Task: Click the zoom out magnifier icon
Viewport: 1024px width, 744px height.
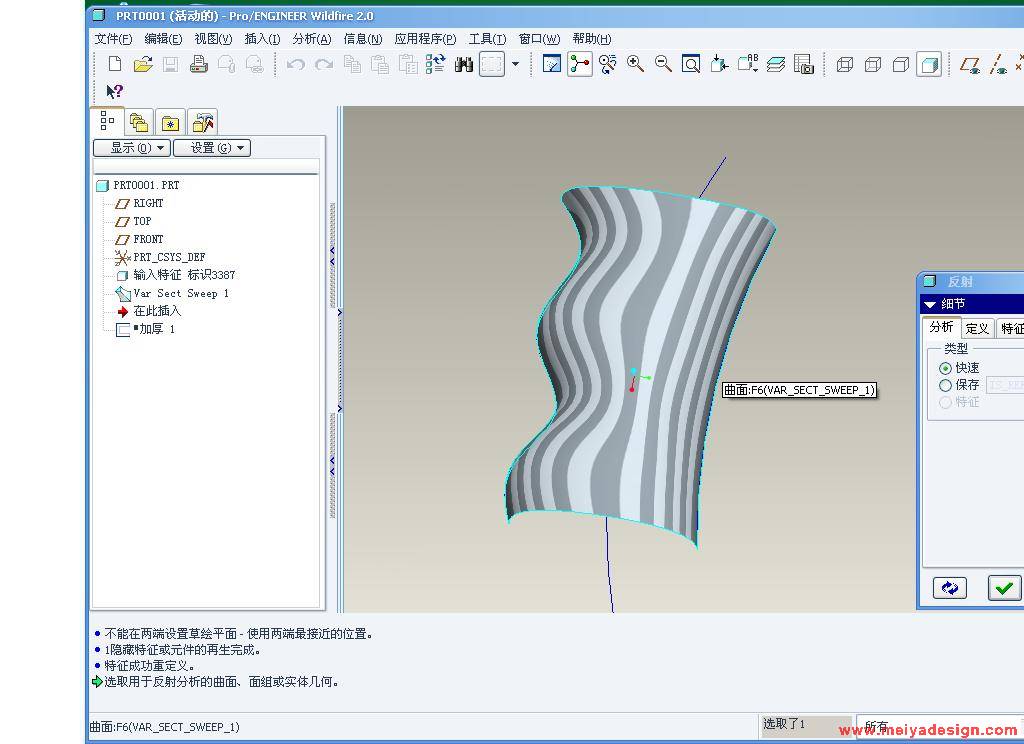Action: click(x=663, y=65)
